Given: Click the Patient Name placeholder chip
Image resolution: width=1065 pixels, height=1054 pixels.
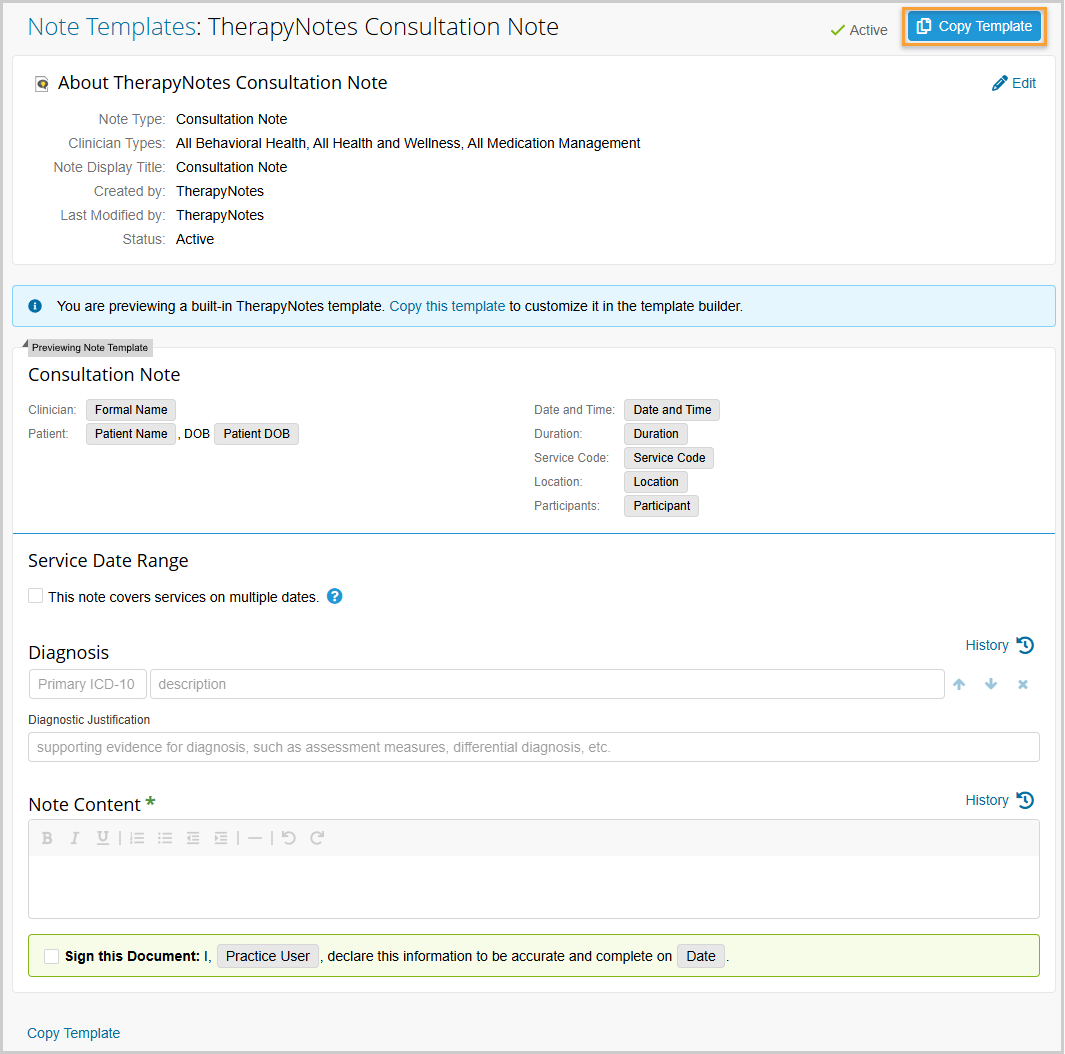Looking at the screenshot, I should 131,434.
